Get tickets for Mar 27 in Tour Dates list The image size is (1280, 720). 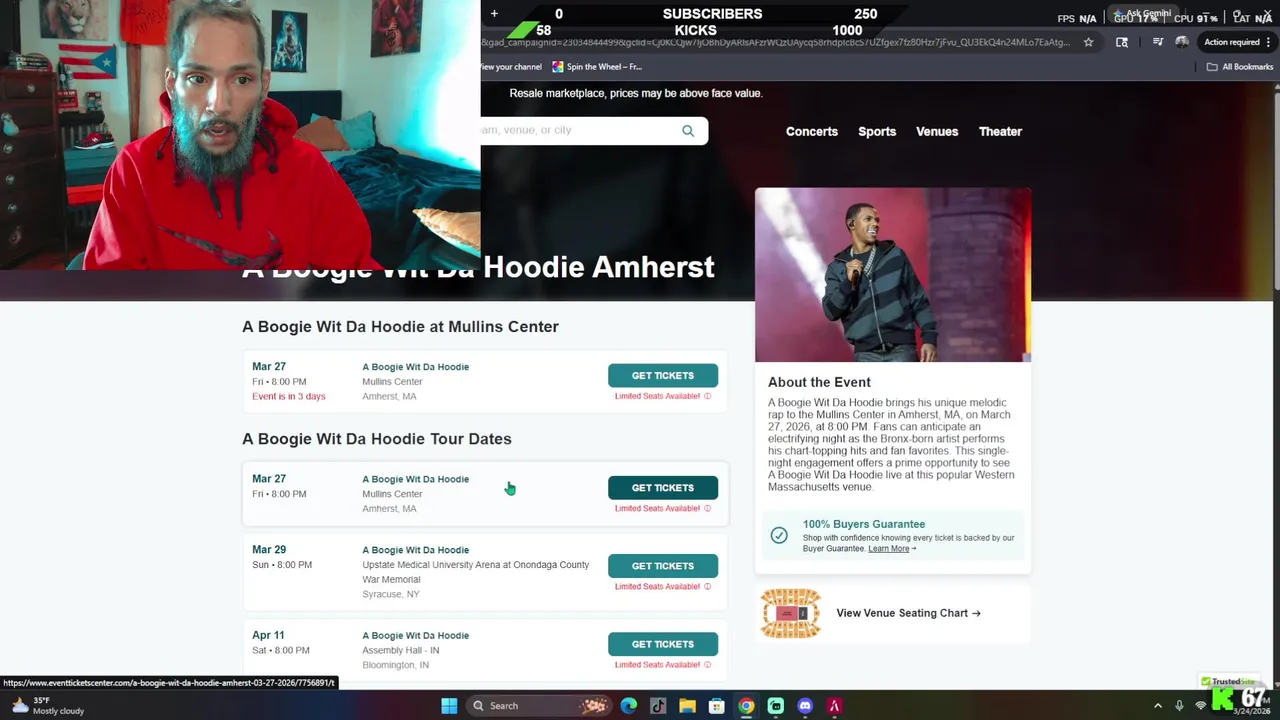tap(663, 488)
